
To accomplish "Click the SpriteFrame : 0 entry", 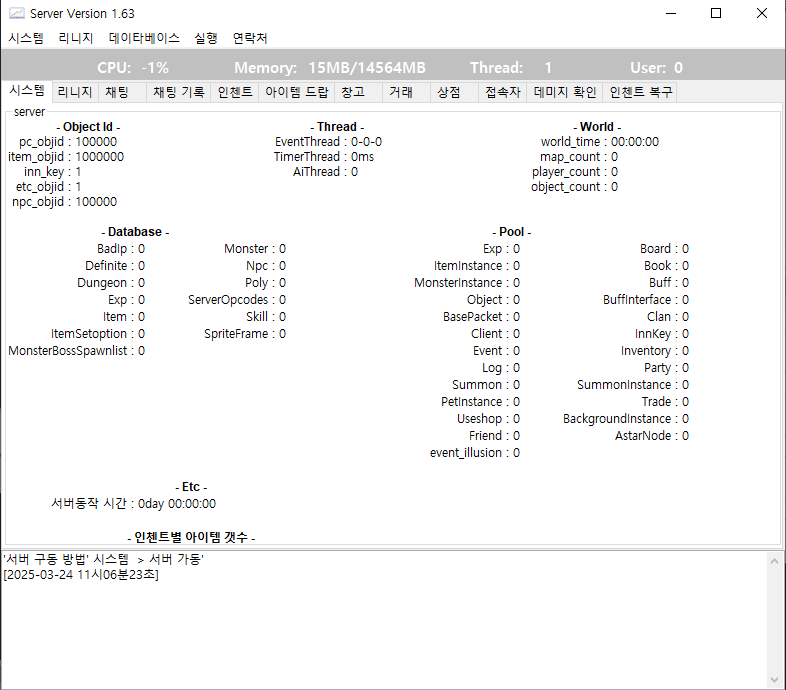I will pos(245,334).
